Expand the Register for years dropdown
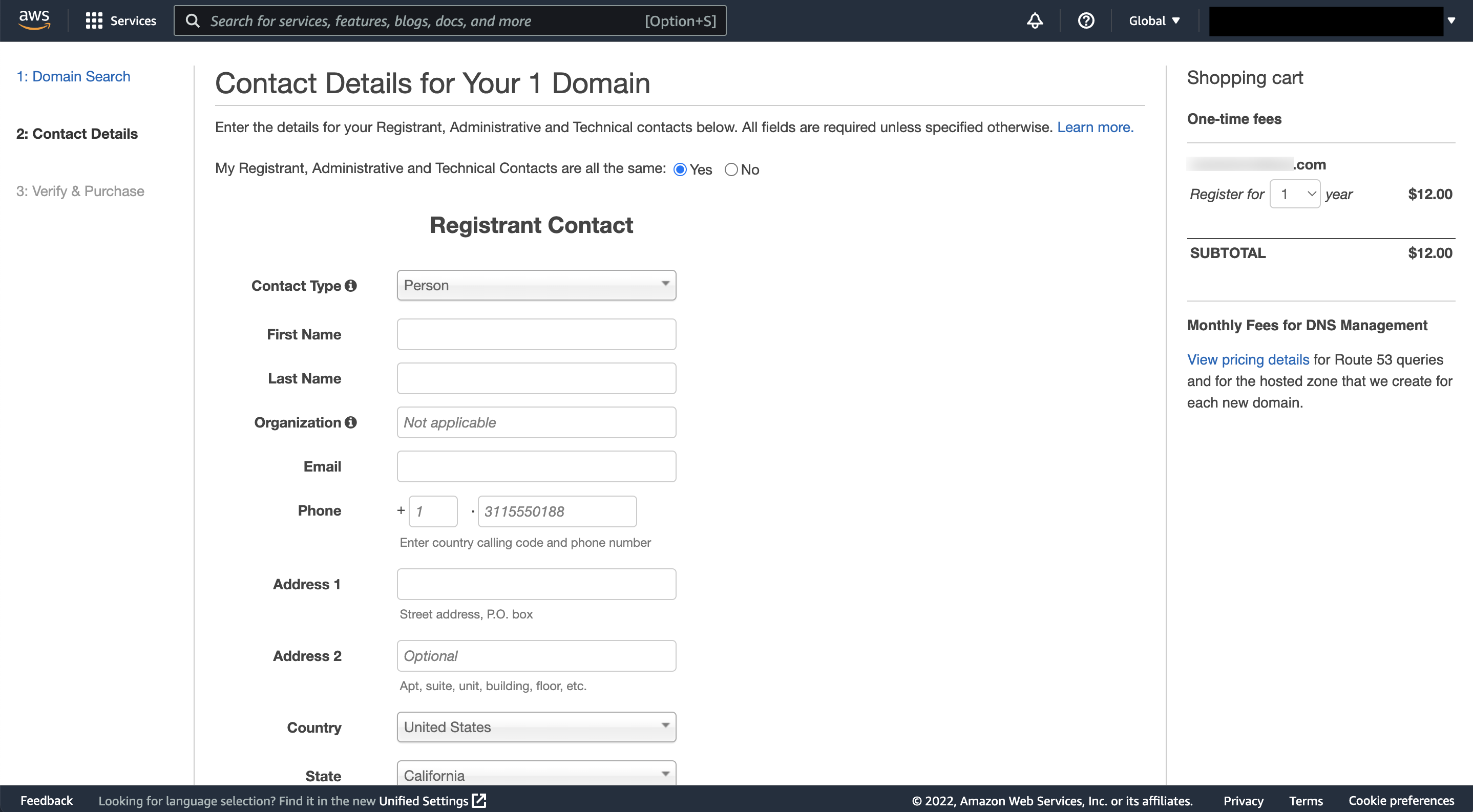This screenshot has height=812, width=1473. [1294, 194]
